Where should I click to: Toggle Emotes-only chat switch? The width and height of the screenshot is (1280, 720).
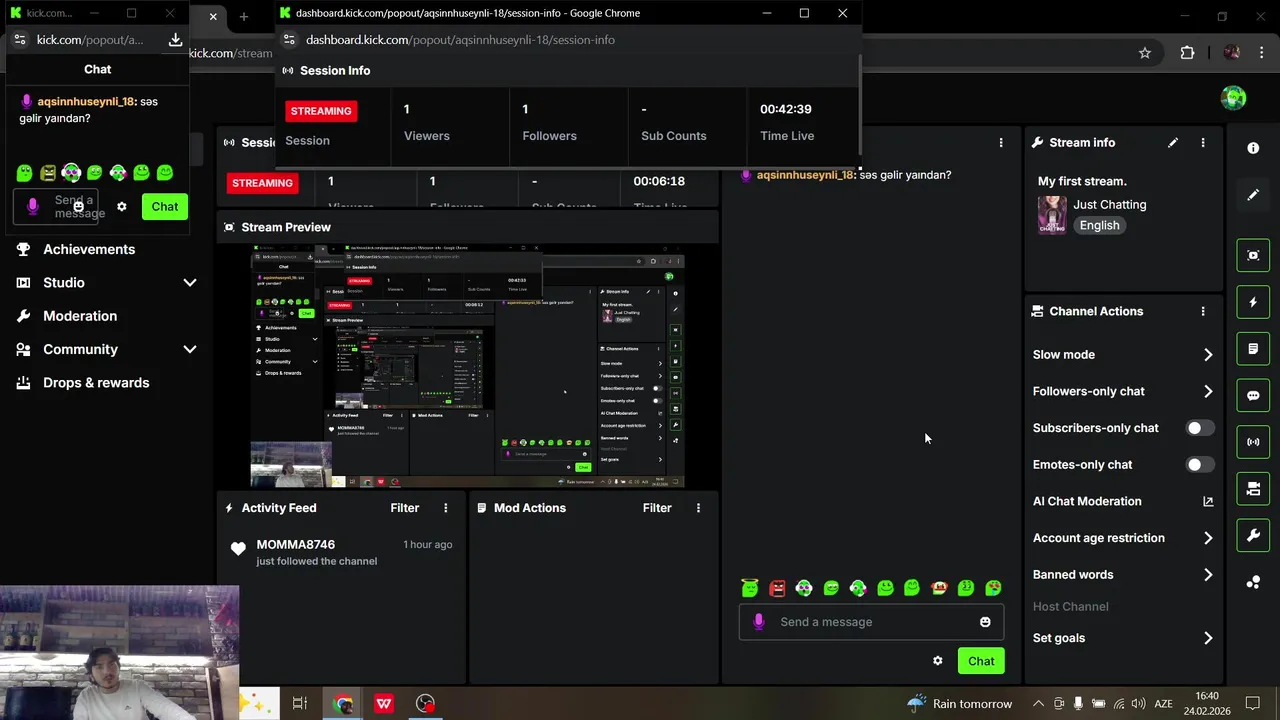point(1200,464)
